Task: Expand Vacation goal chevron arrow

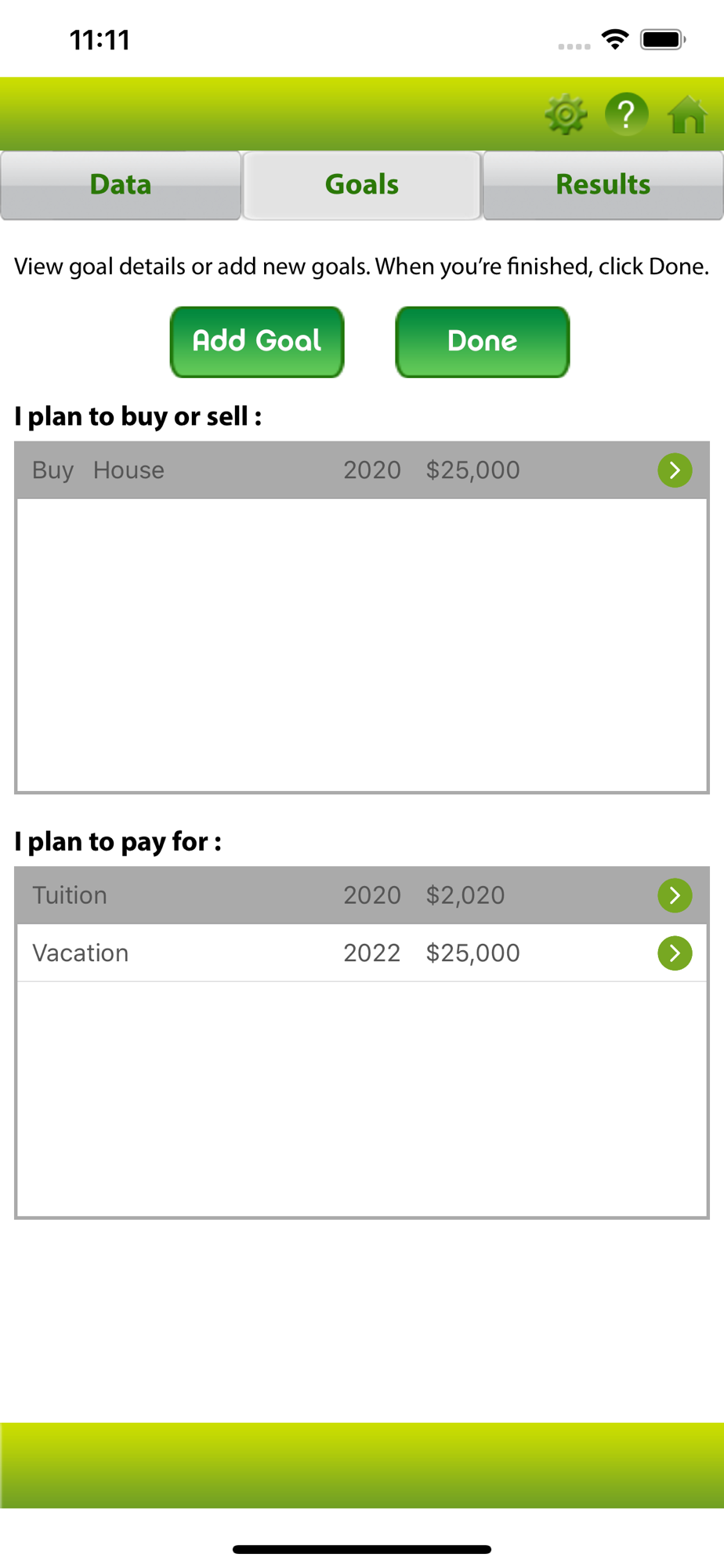Action: point(675,953)
